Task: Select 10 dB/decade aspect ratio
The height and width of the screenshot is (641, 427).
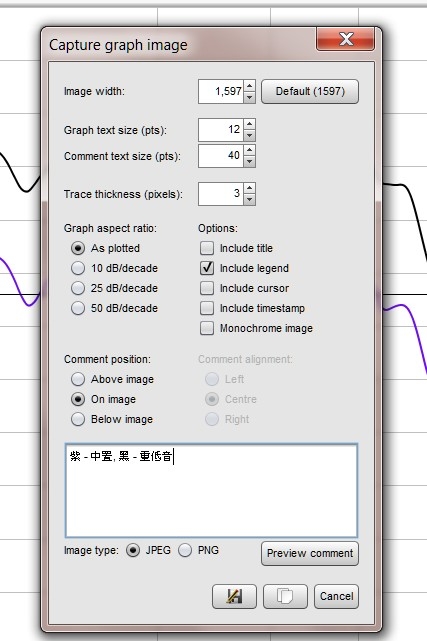Action: click(78, 268)
